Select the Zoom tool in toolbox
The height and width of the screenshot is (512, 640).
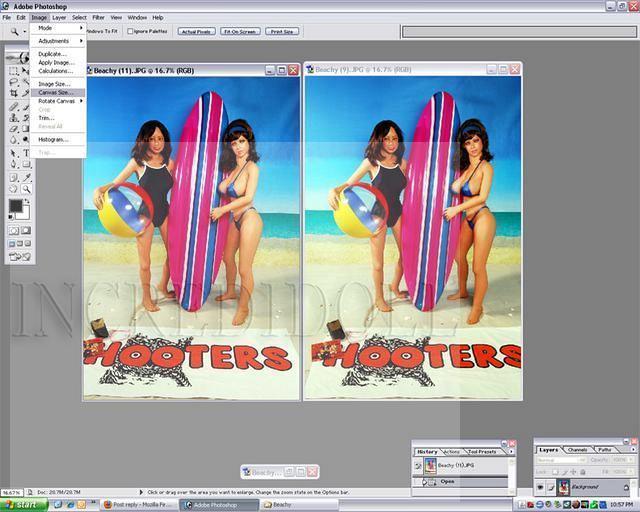tap(26, 189)
